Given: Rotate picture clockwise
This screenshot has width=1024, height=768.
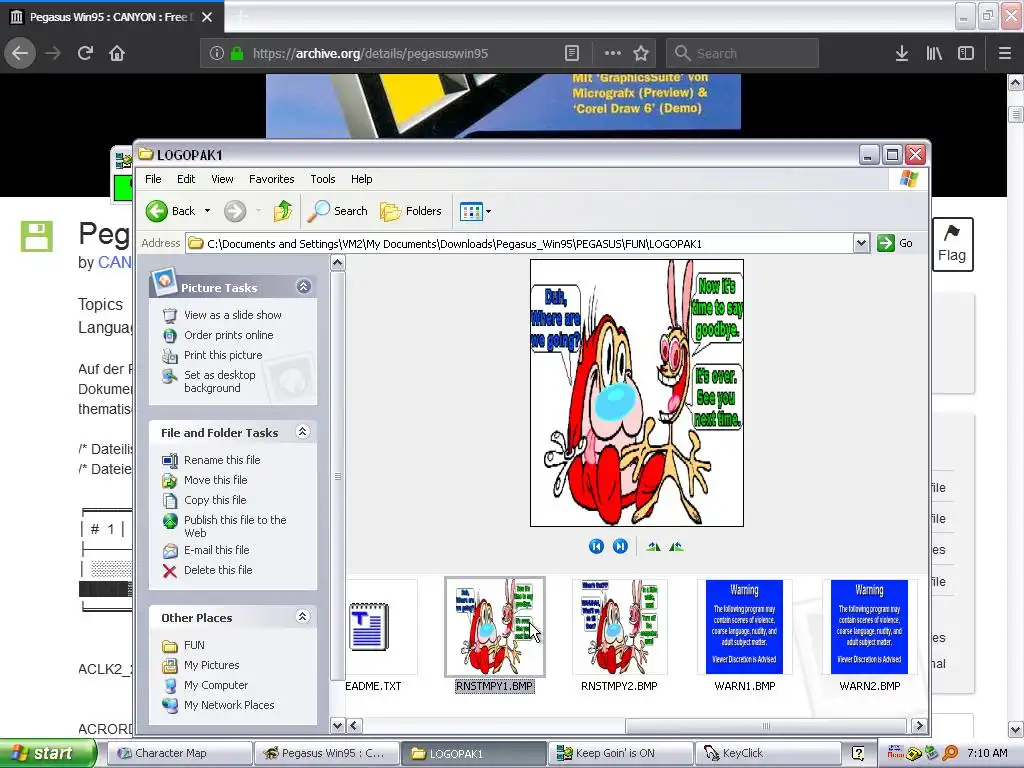Looking at the screenshot, I should pos(653,547).
